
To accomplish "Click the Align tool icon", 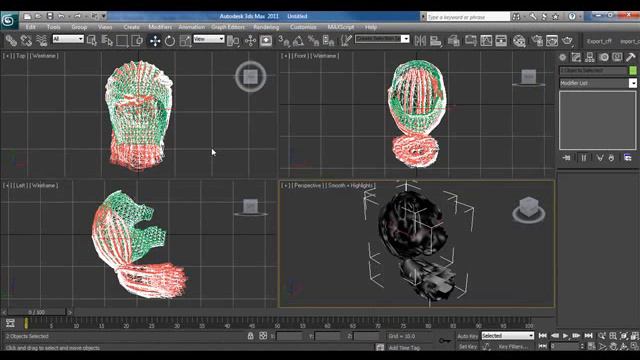I will (436, 40).
